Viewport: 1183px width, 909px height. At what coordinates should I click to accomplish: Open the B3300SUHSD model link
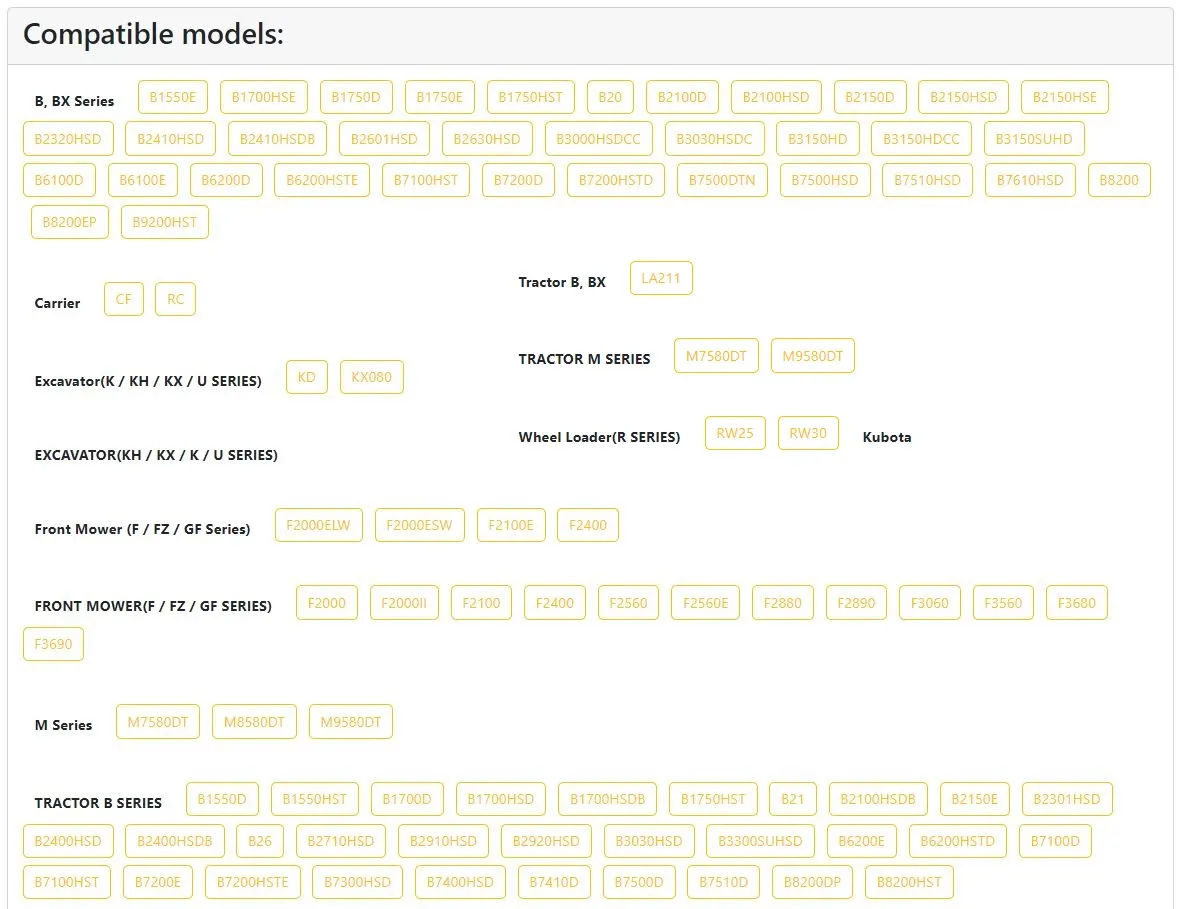click(x=760, y=841)
